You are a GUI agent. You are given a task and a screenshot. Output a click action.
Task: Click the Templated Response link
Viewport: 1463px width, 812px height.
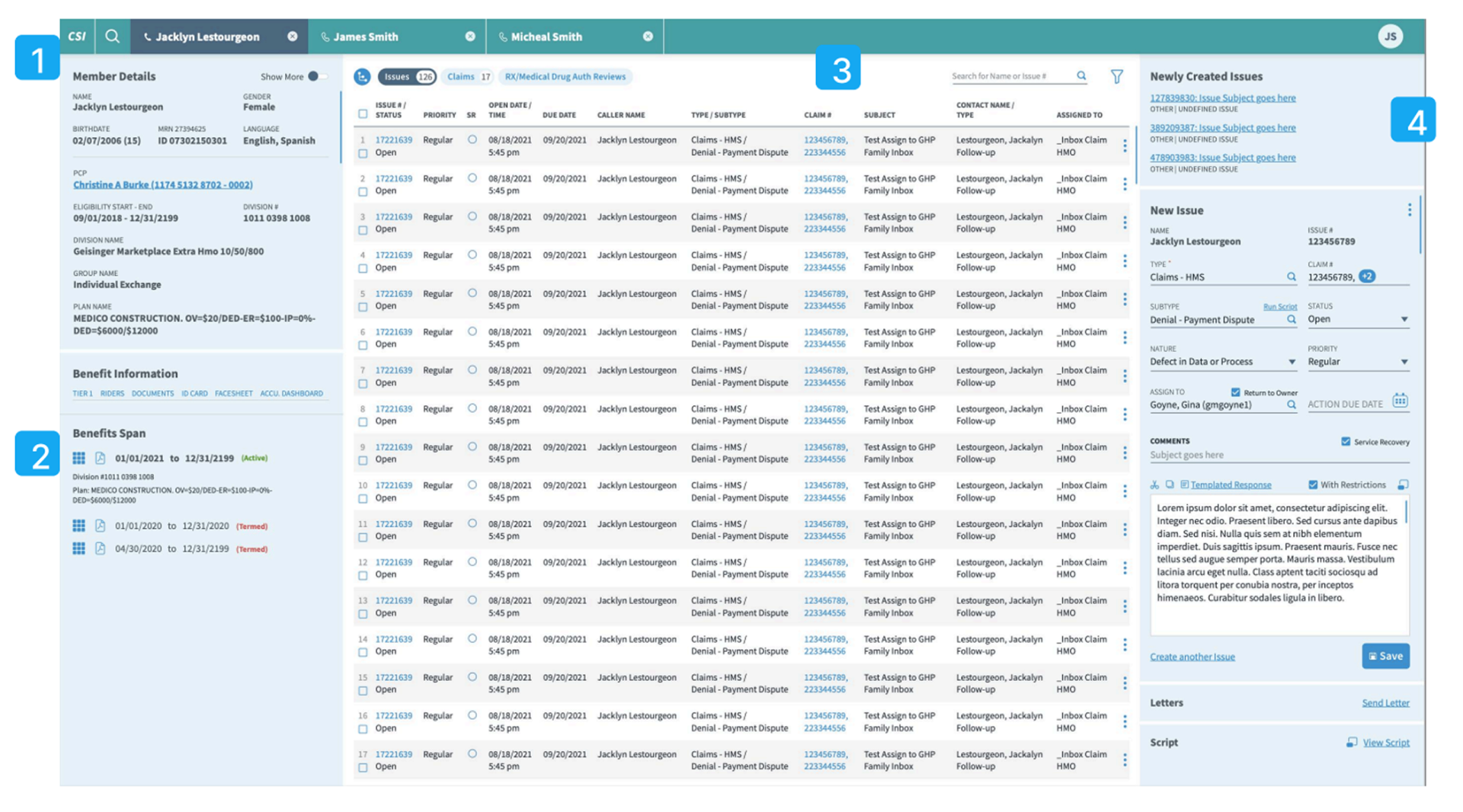(x=1231, y=484)
